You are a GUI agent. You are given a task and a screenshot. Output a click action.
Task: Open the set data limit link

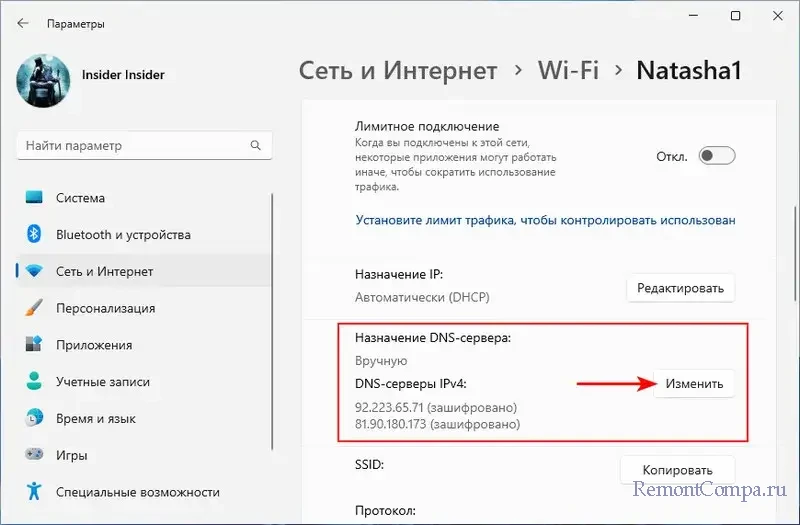point(545,220)
